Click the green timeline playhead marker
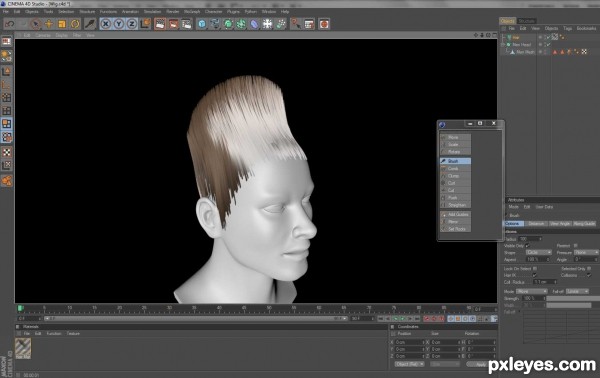The image size is (600, 378). coord(20,308)
